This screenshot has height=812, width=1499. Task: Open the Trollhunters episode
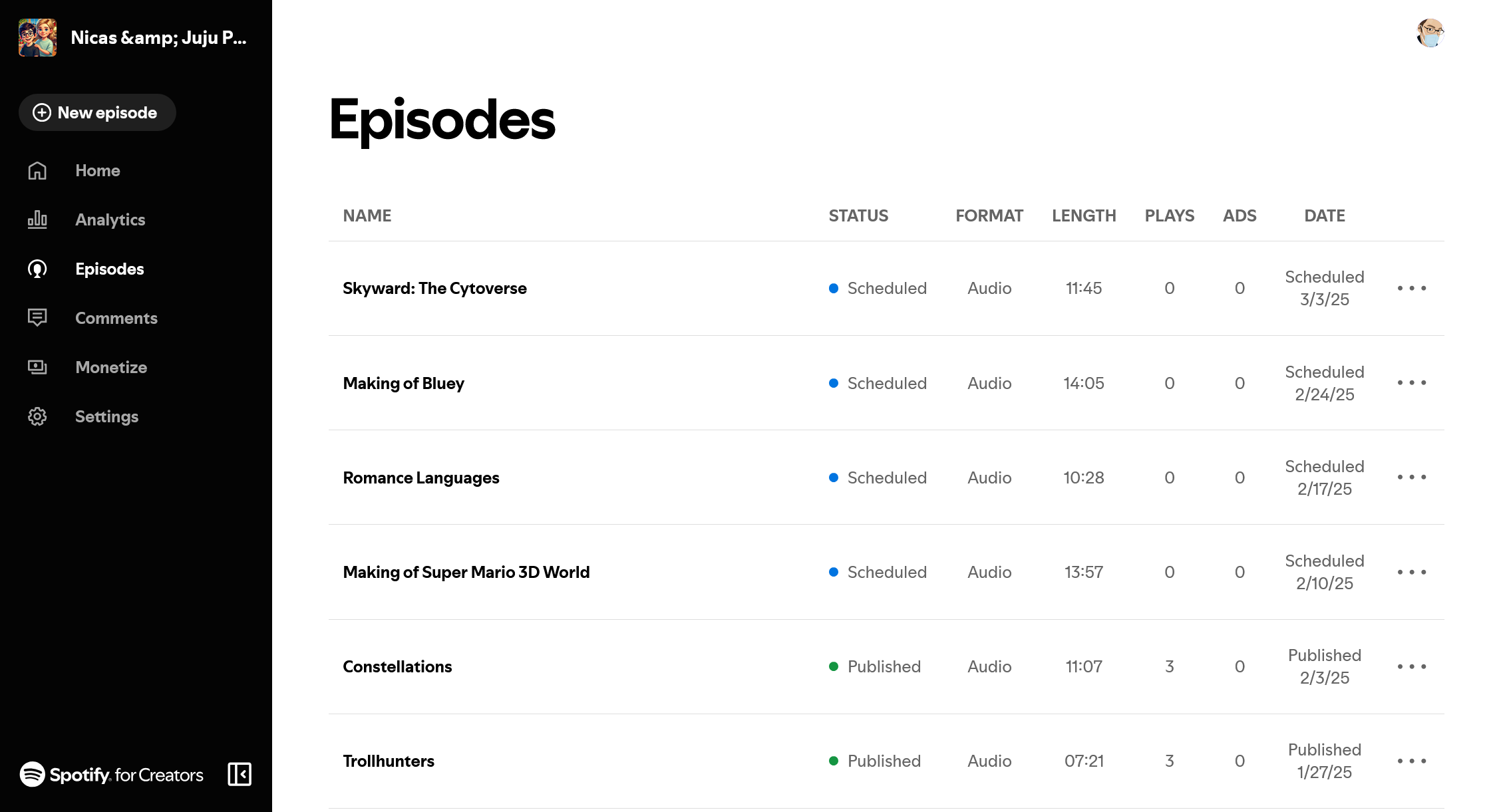pyautogui.click(x=389, y=761)
